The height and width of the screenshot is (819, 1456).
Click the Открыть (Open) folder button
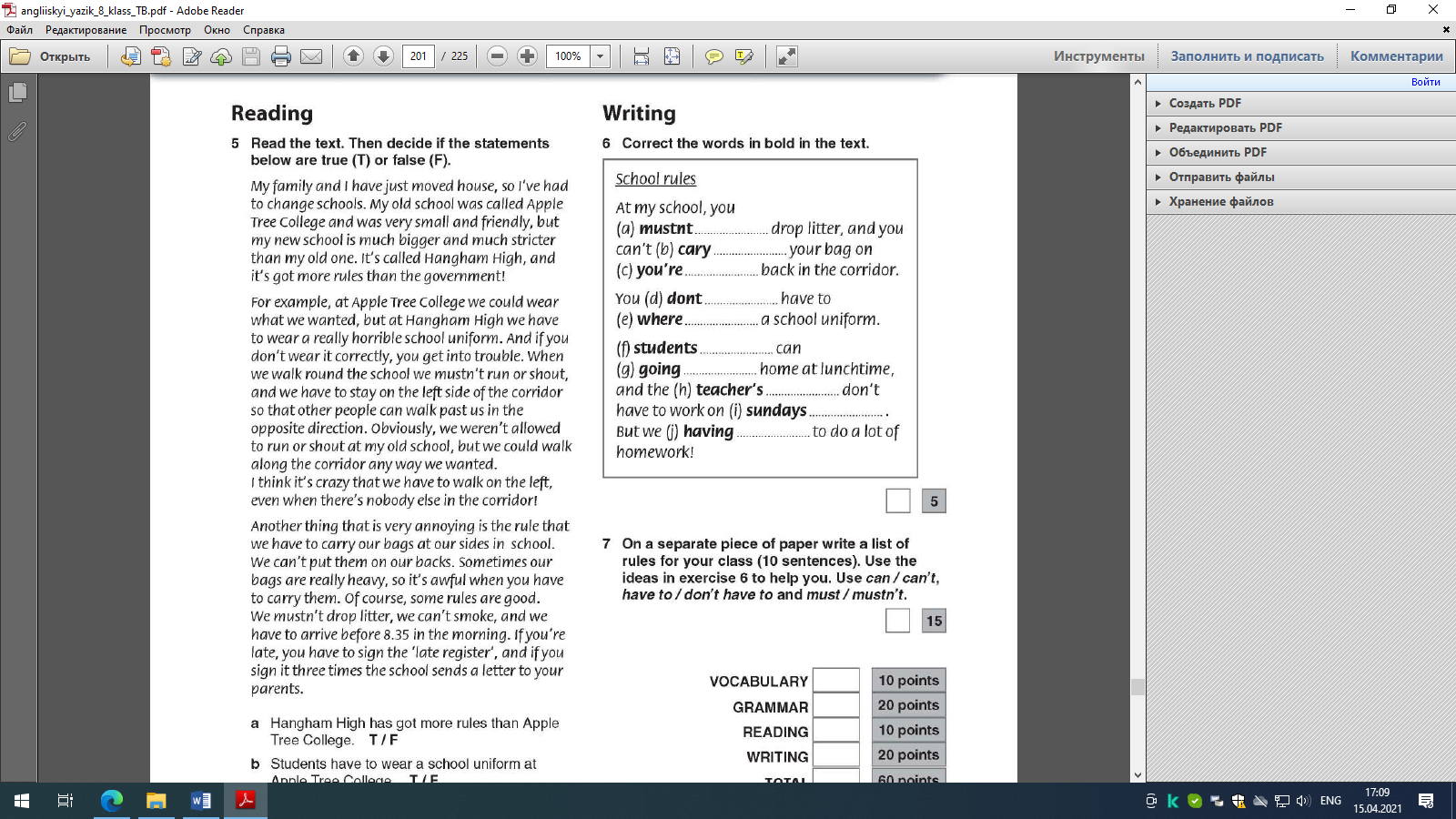click(x=50, y=56)
